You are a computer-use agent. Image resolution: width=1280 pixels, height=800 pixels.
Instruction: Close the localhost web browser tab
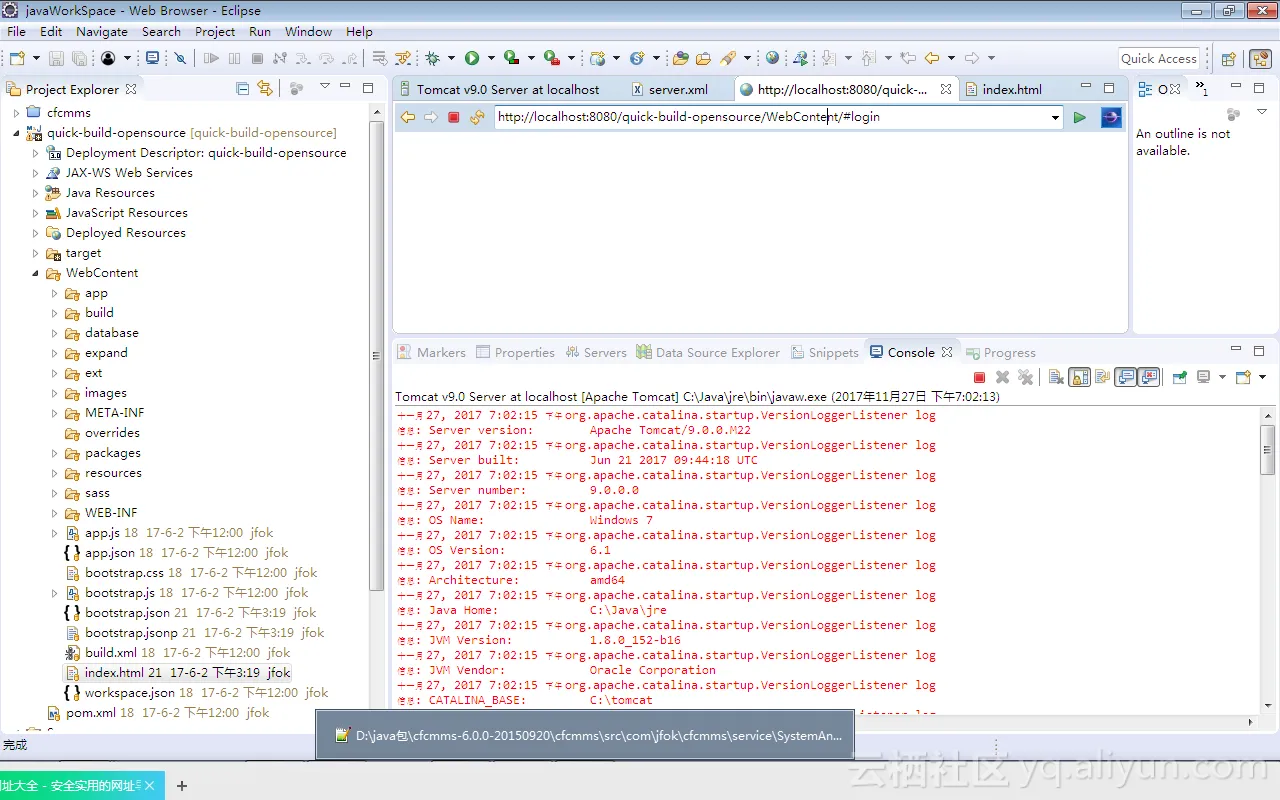pyautogui.click(x=946, y=89)
